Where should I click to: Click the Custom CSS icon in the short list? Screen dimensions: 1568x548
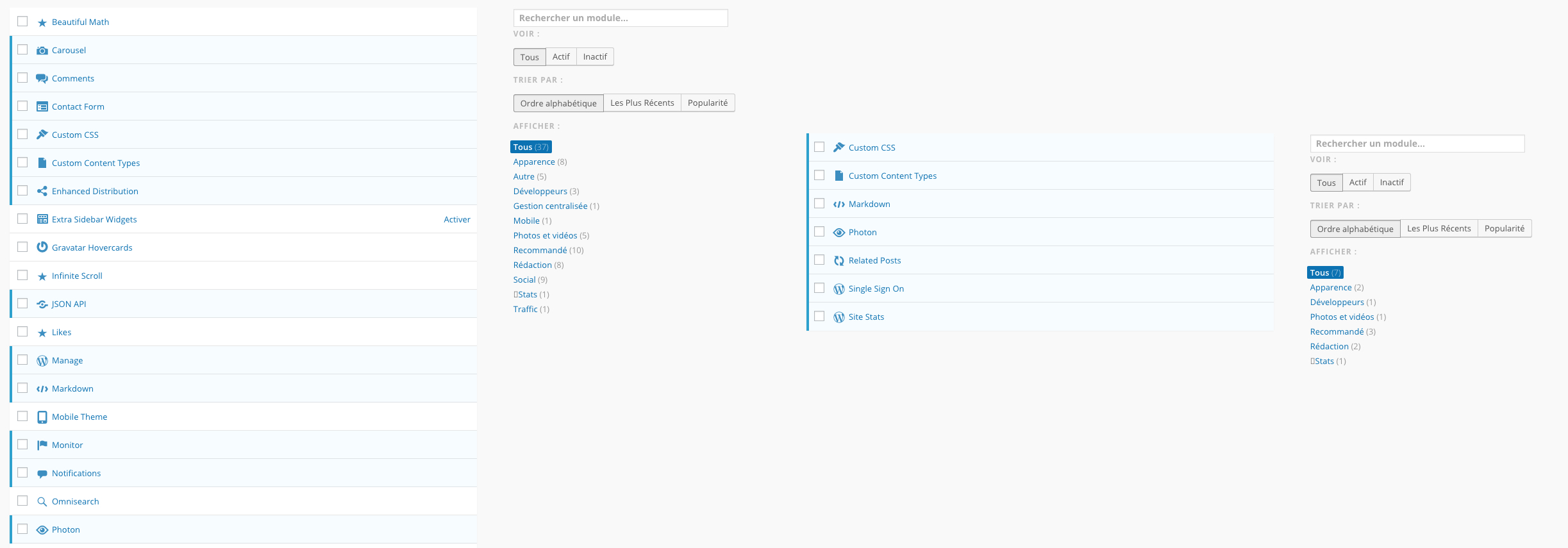pos(839,148)
